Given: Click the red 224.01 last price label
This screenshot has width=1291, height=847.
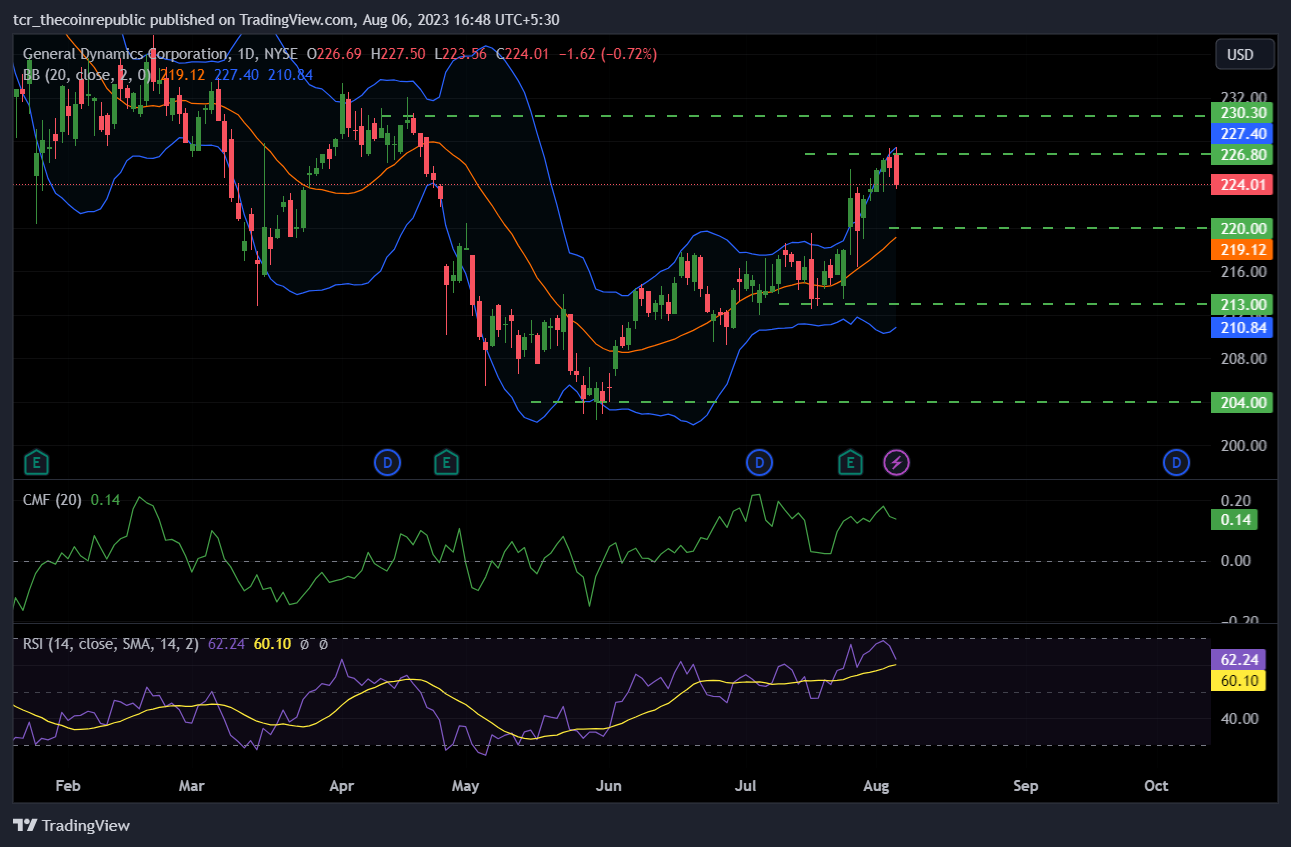Looking at the screenshot, I should [1241, 184].
